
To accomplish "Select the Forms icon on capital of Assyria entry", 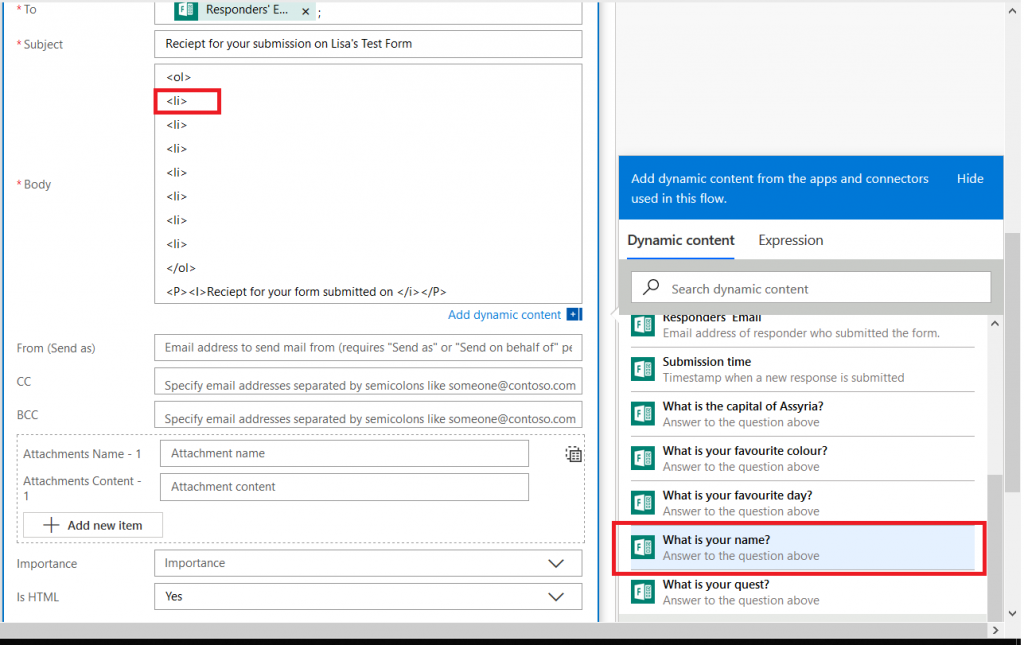I will 642,413.
